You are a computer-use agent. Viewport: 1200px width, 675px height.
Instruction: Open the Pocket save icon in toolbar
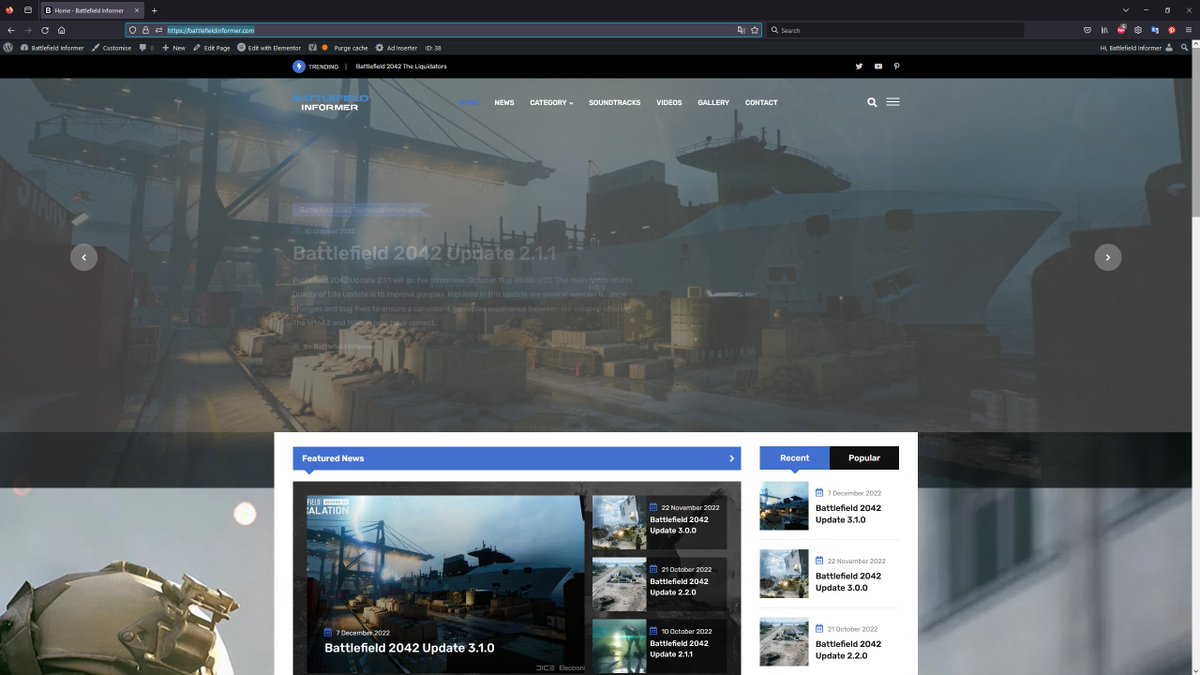point(1087,30)
